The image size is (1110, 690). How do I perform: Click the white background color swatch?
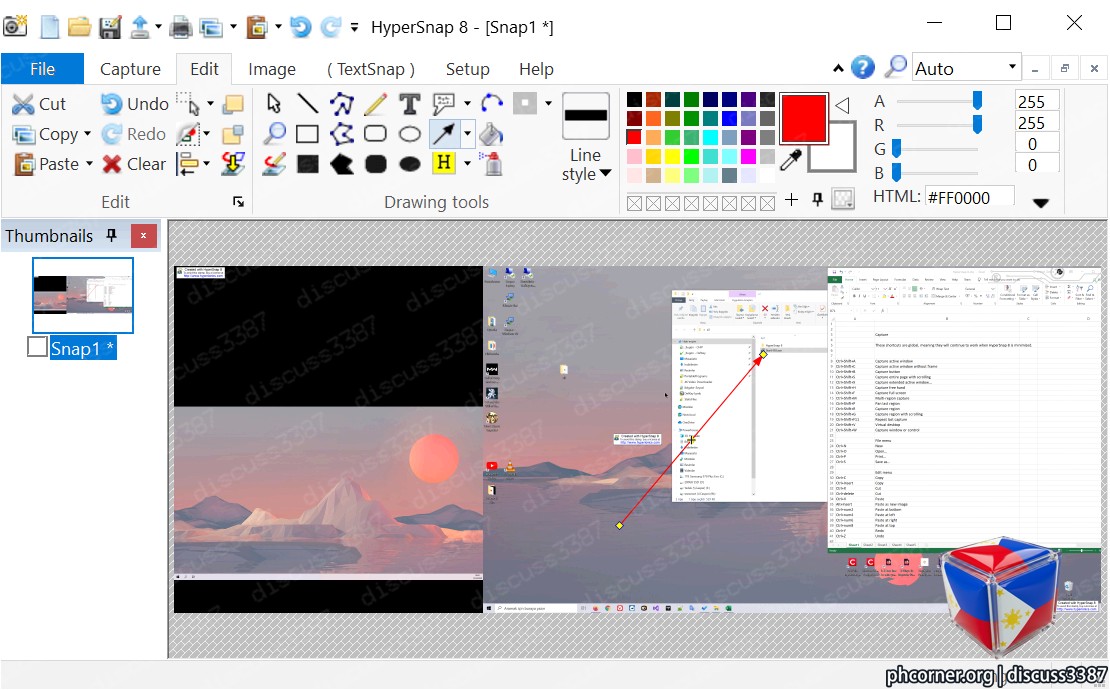pos(844,157)
